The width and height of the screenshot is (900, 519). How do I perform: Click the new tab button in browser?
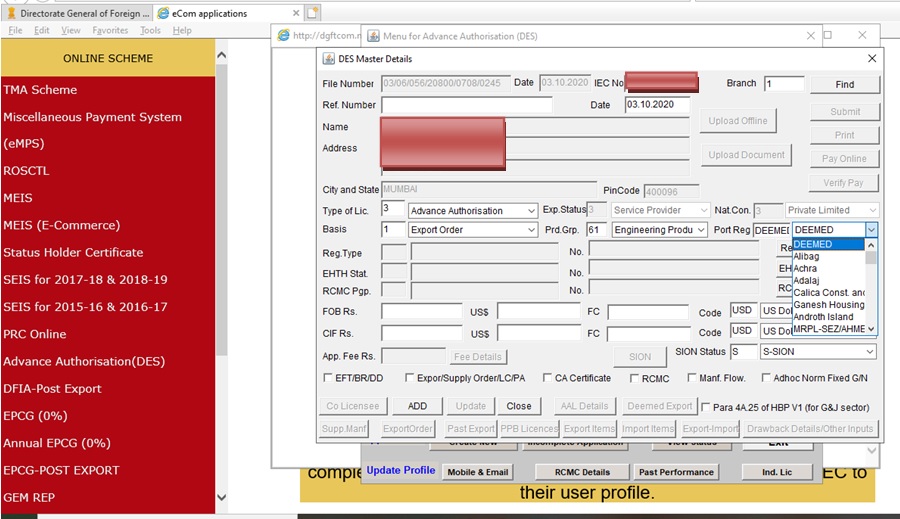[x=312, y=13]
